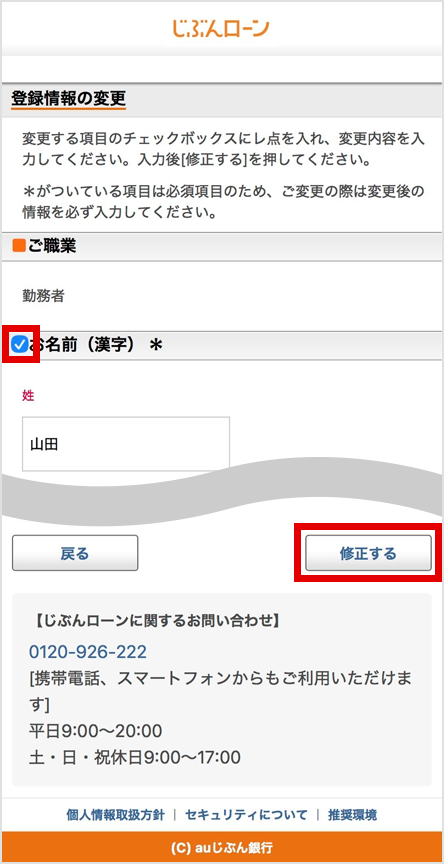This screenshot has width=444, height=864.
Task: Click the 土・日・祝休日9:00〜17:00 hours text
Action: coord(134,757)
